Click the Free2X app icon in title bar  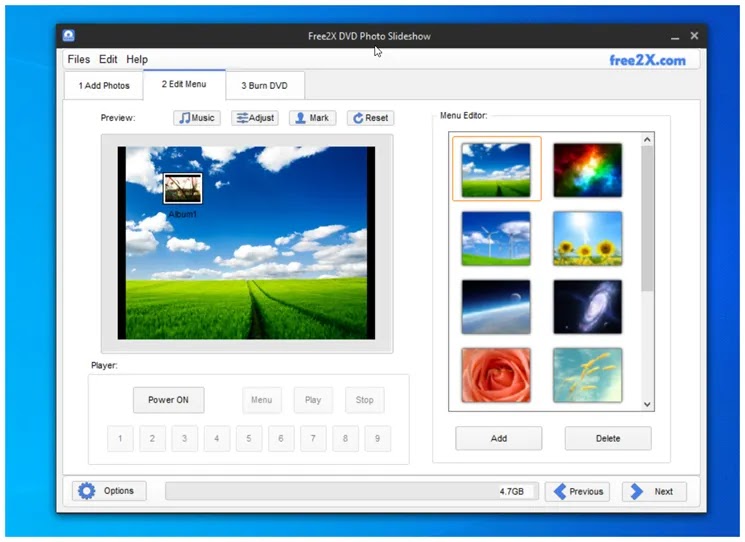pos(68,36)
